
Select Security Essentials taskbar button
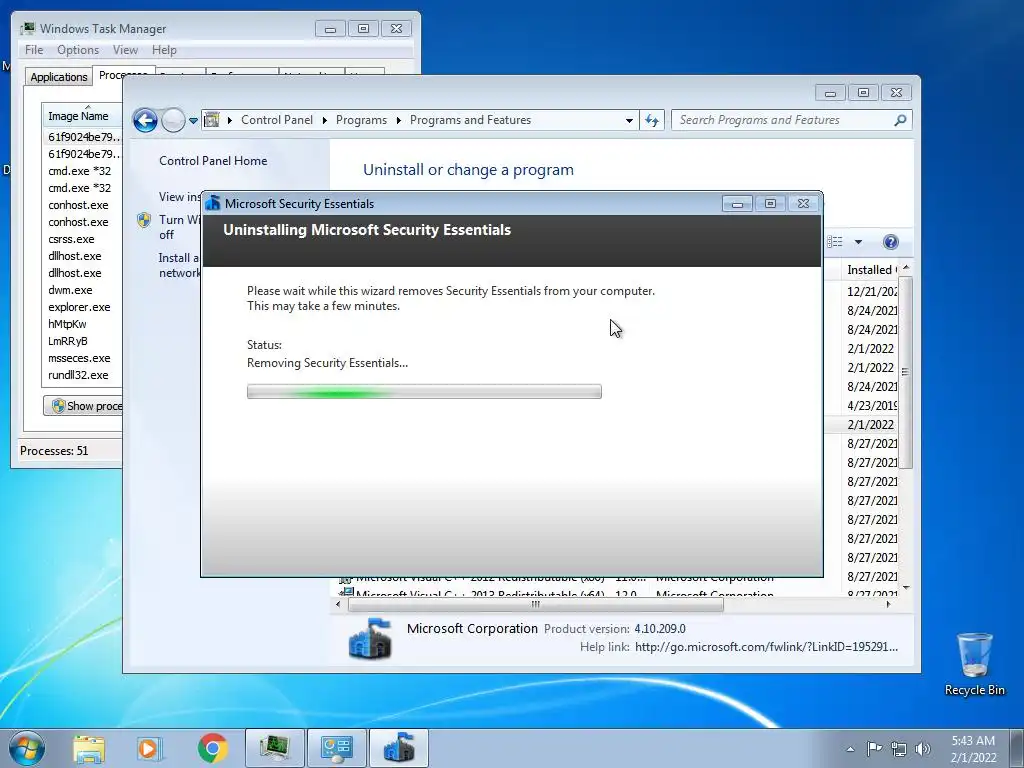[x=399, y=748]
